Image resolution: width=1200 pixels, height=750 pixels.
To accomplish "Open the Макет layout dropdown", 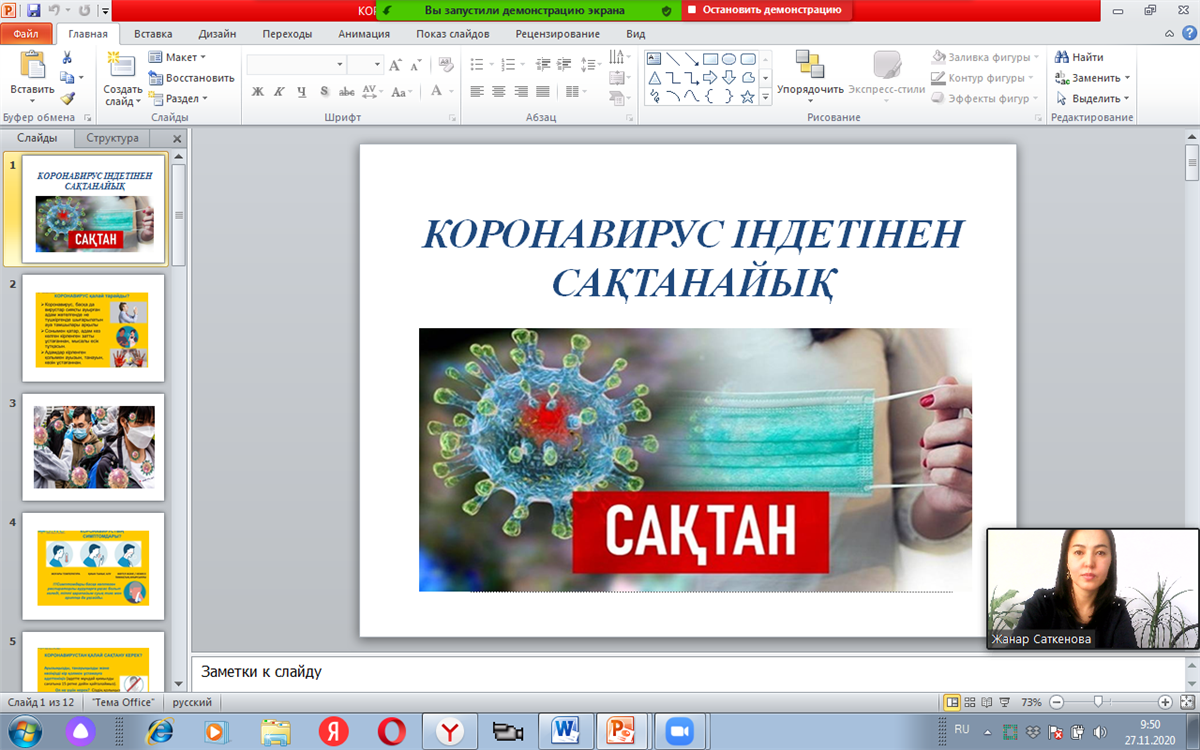I will (x=178, y=58).
